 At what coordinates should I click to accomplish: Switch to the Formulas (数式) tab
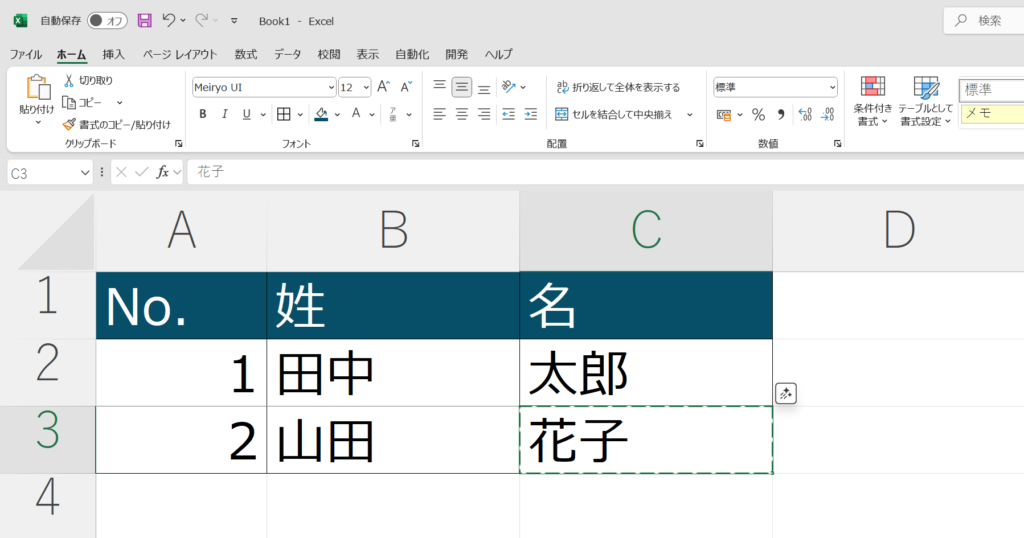pos(246,54)
